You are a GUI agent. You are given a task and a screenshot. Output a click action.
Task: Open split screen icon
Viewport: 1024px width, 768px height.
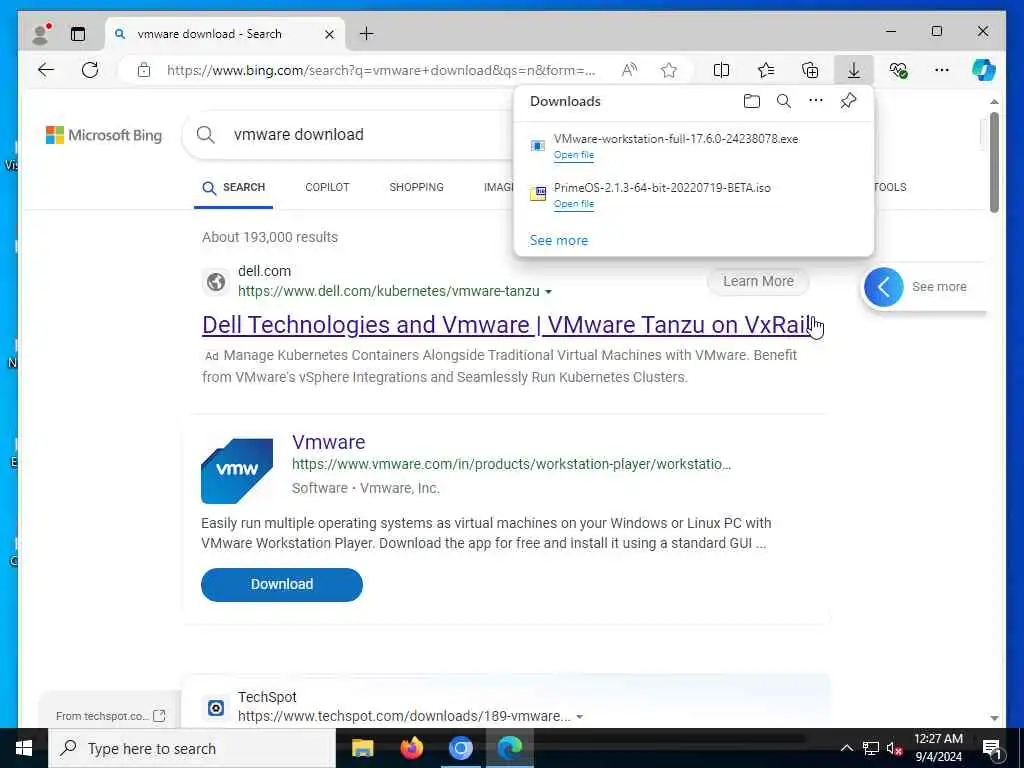pos(722,70)
